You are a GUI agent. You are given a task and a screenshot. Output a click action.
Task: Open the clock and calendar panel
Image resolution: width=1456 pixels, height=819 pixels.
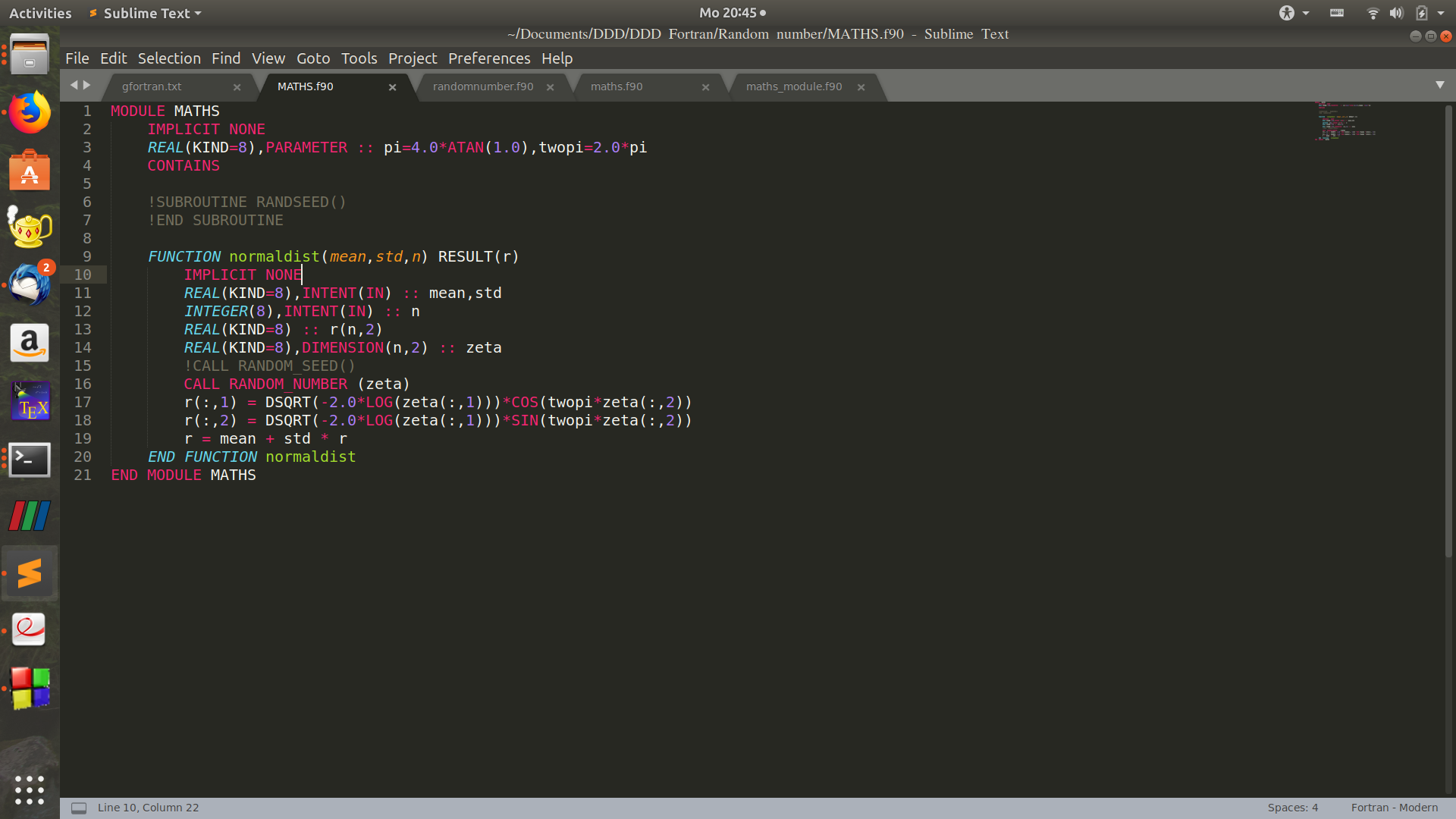(x=733, y=13)
